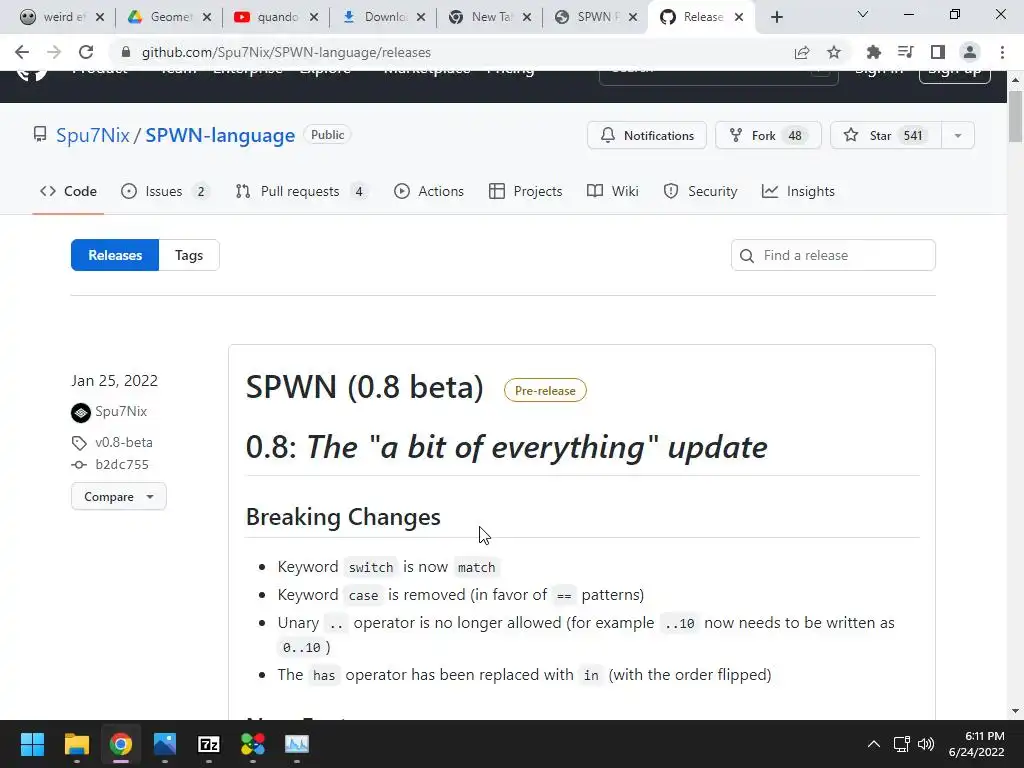The width and height of the screenshot is (1024, 768).
Task: Reload the page with the refresh icon
Action: click(x=86, y=52)
